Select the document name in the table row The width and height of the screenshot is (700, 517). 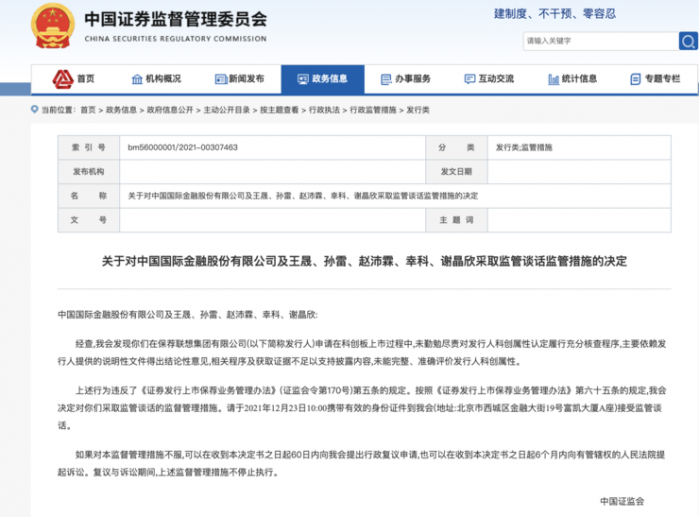point(303,196)
